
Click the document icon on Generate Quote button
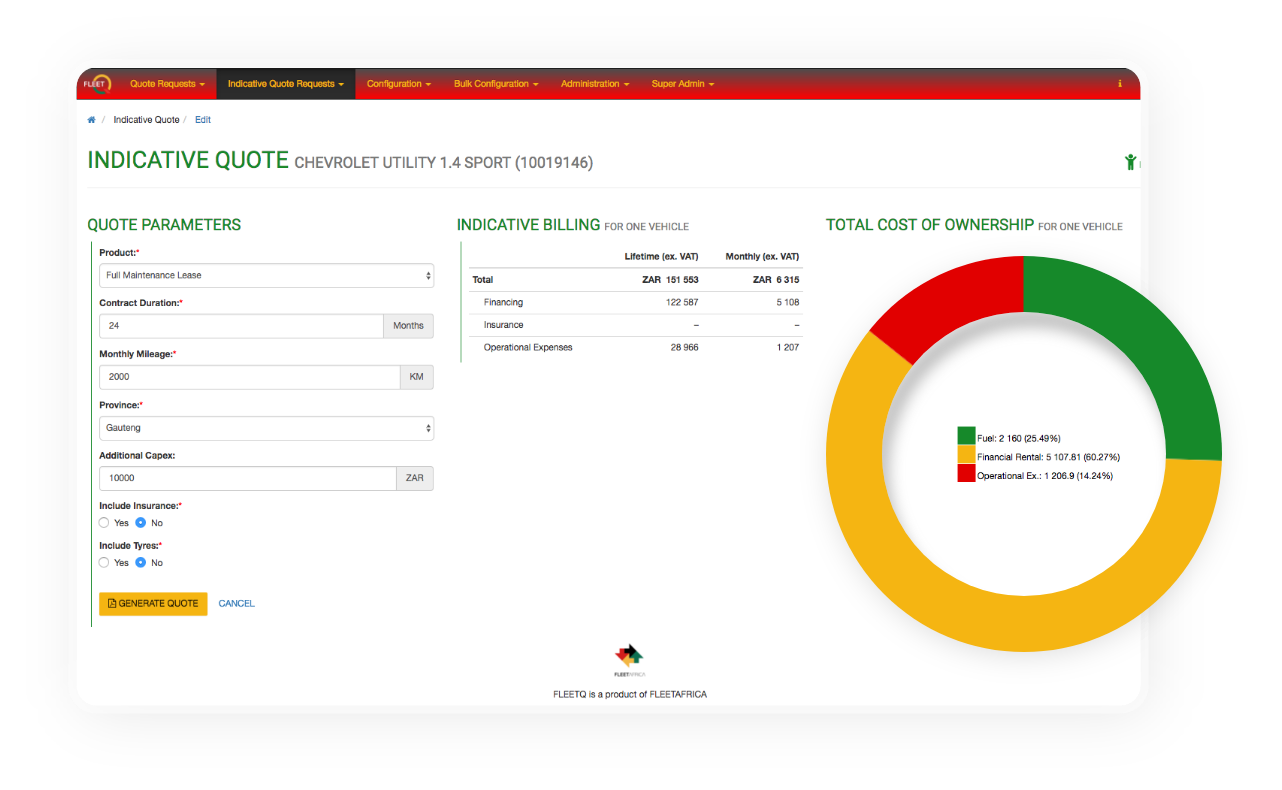(112, 604)
